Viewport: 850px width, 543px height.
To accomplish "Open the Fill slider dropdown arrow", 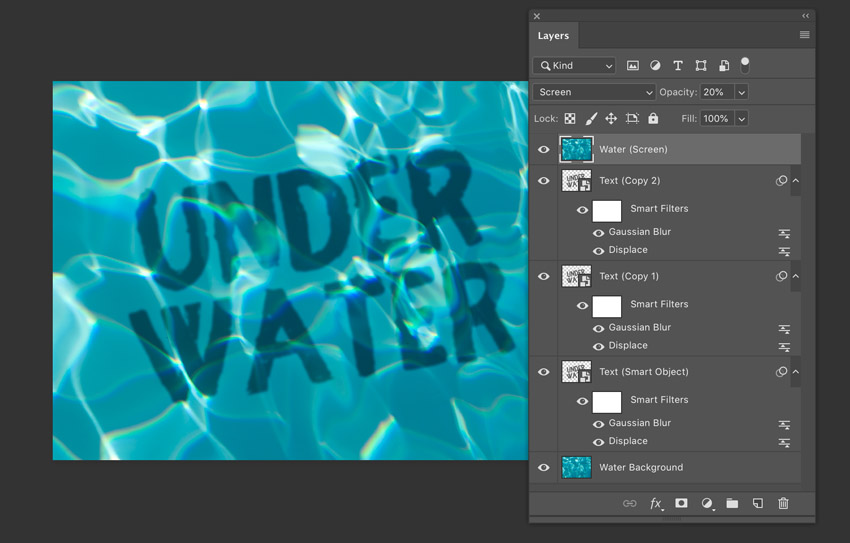I will click(x=742, y=119).
